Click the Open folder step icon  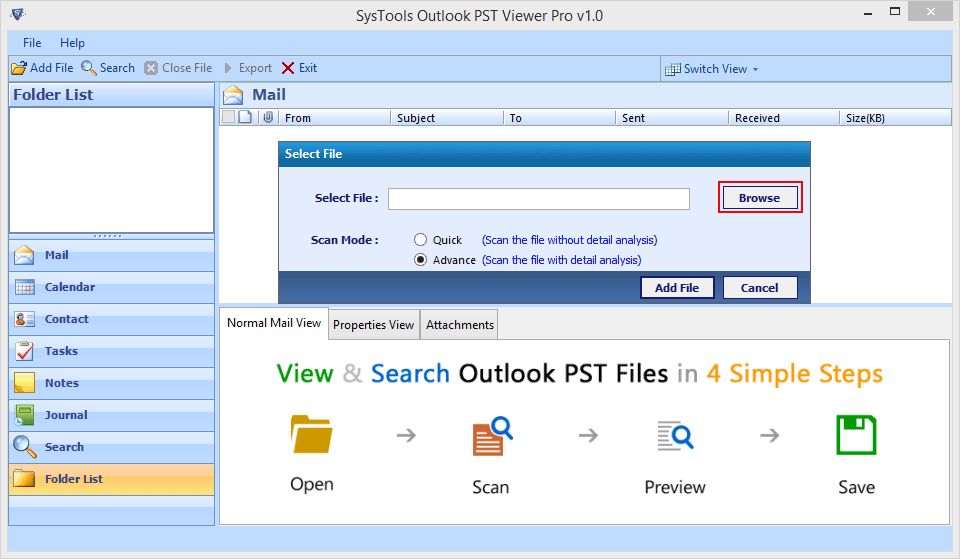click(x=312, y=434)
